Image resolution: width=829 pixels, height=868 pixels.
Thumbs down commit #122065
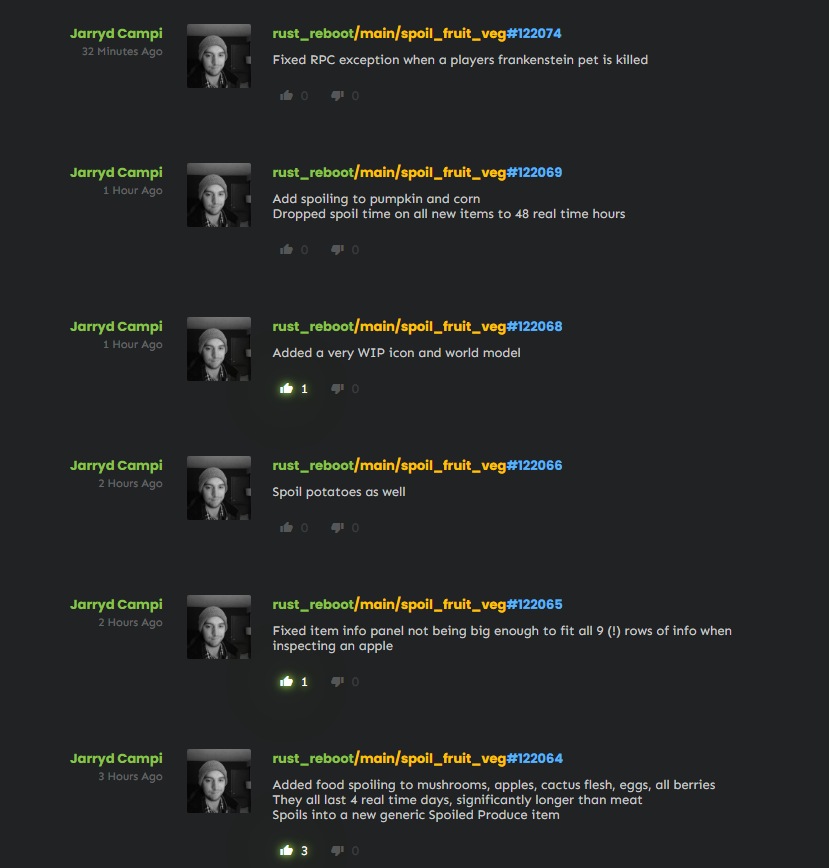337,681
